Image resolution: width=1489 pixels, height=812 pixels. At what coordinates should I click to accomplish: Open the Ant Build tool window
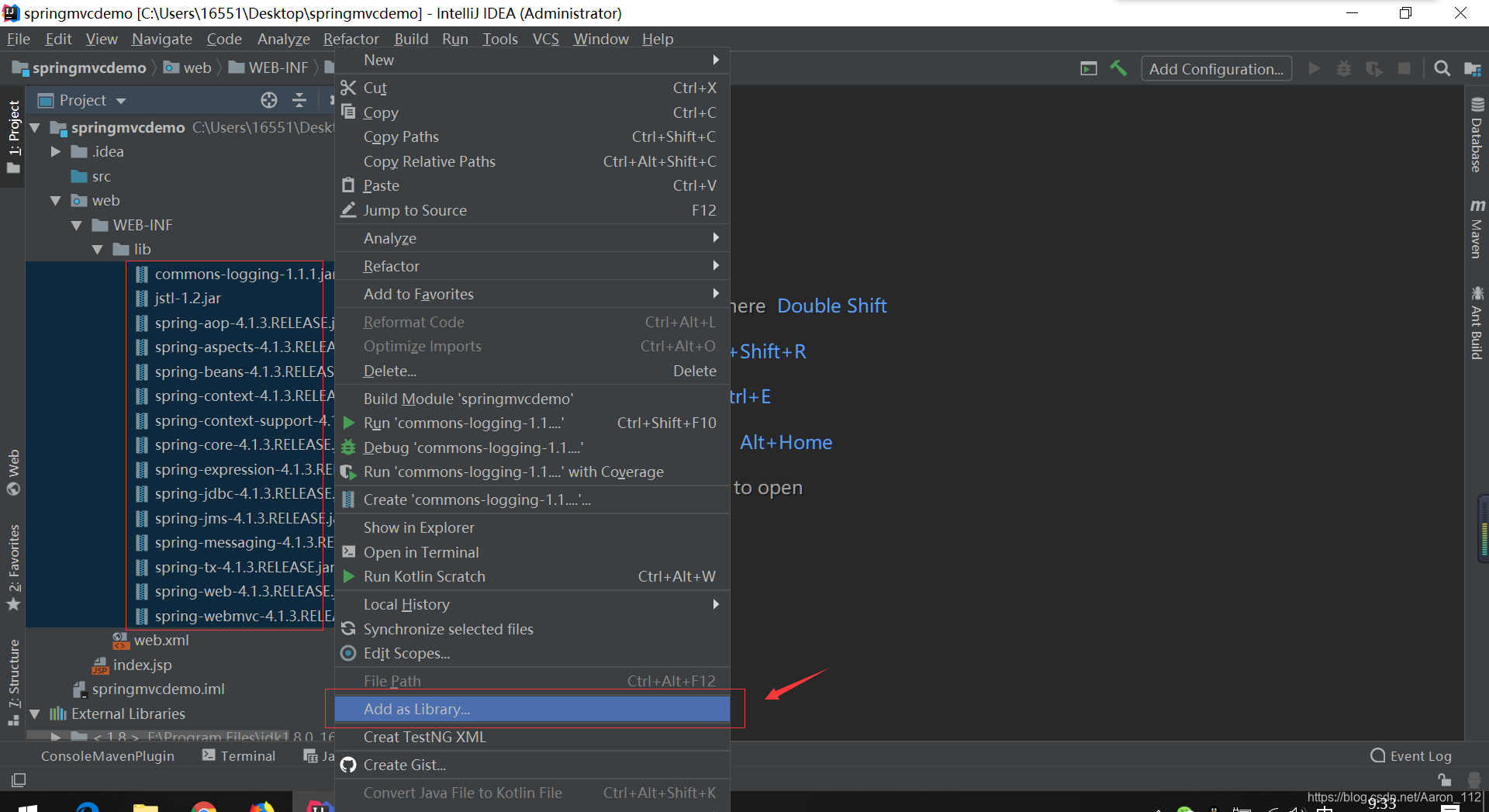(x=1477, y=323)
